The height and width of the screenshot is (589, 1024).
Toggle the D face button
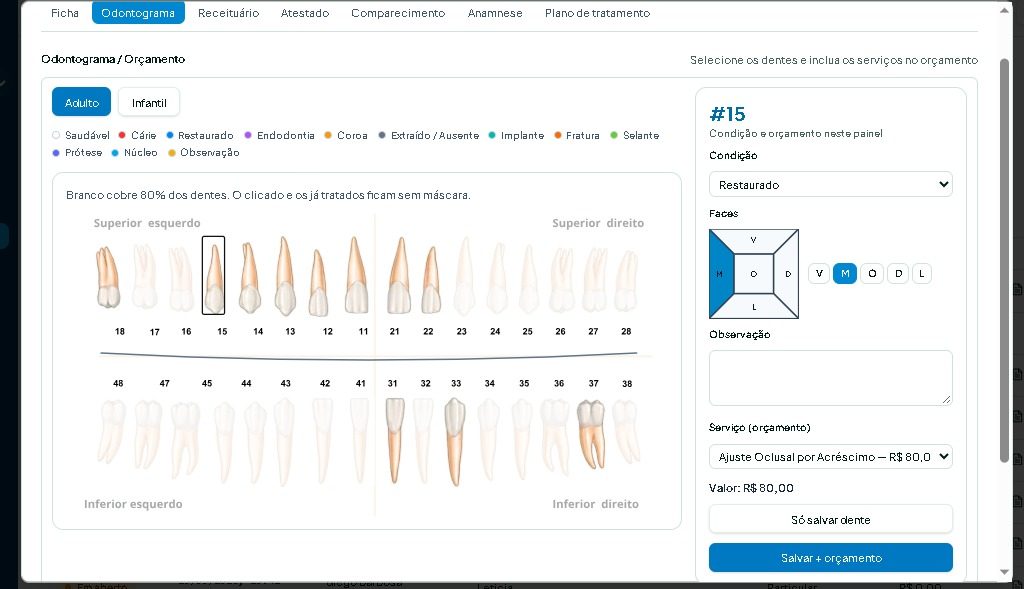pyautogui.click(x=898, y=274)
